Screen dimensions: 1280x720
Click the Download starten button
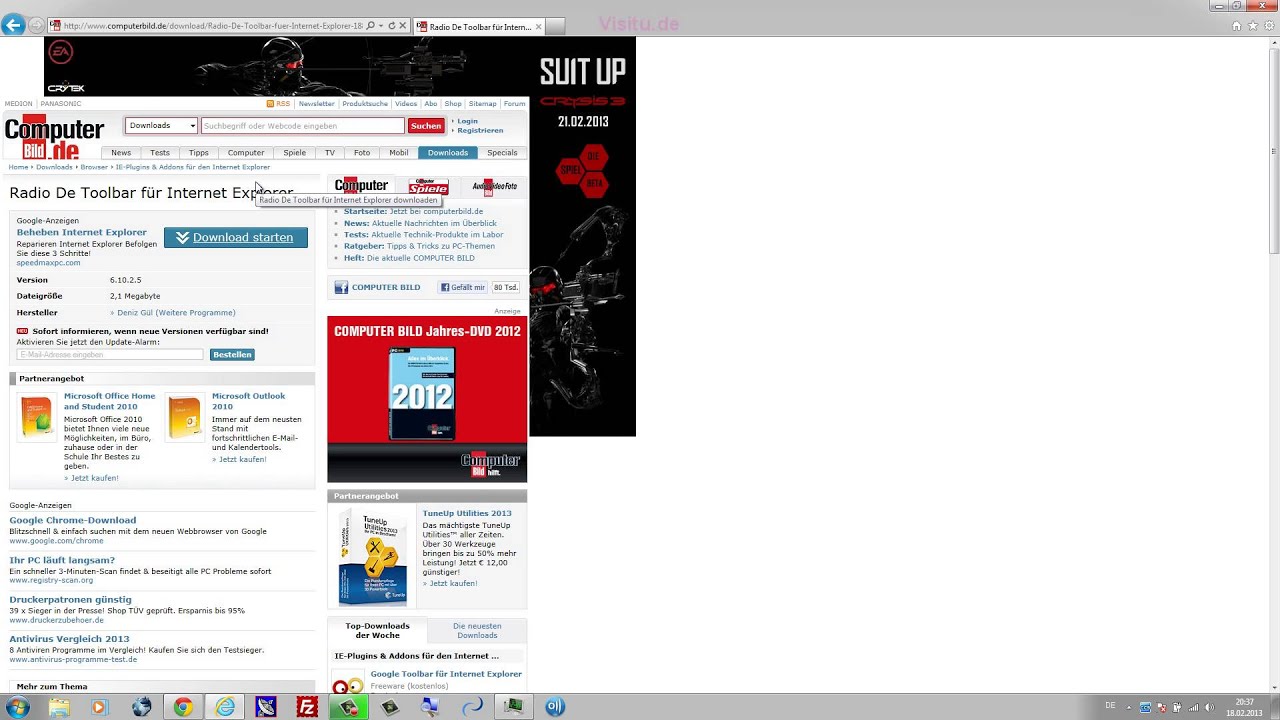pos(236,238)
